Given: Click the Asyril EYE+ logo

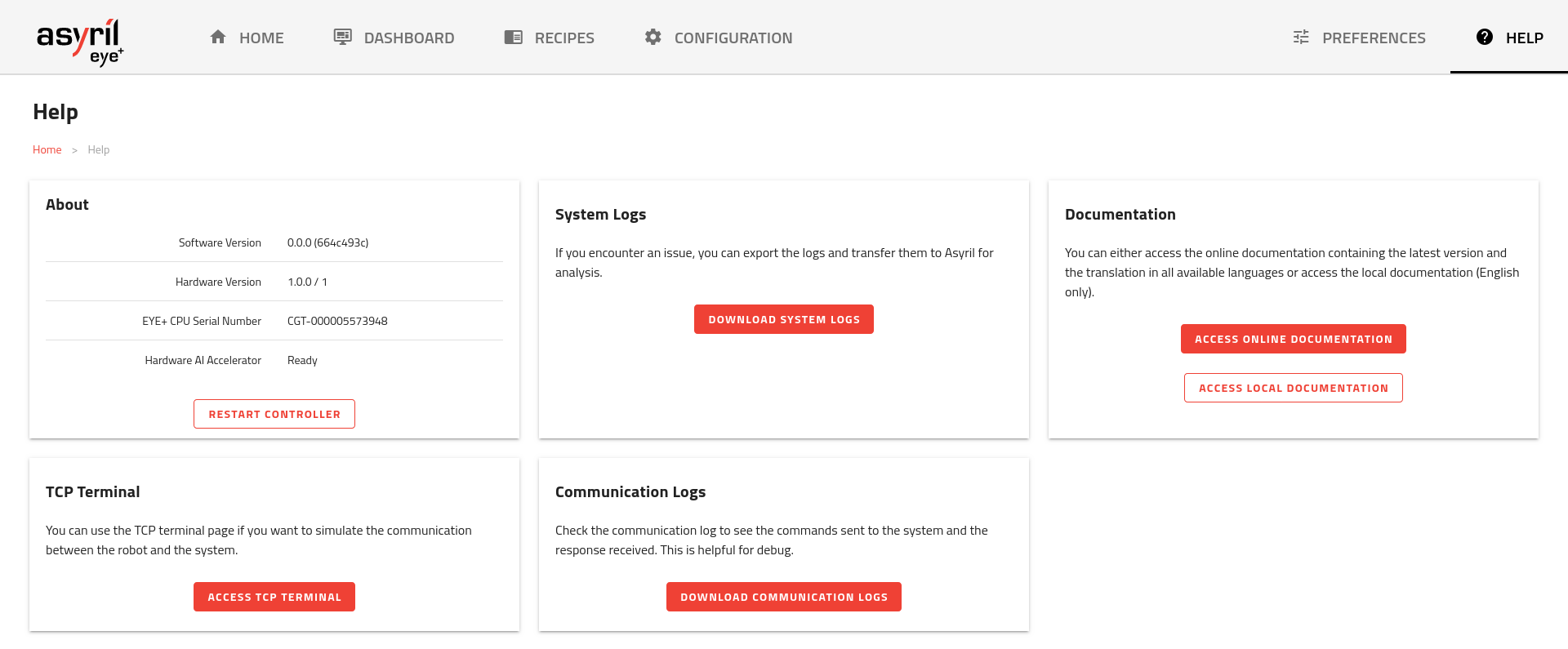Looking at the screenshot, I should 80,41.
